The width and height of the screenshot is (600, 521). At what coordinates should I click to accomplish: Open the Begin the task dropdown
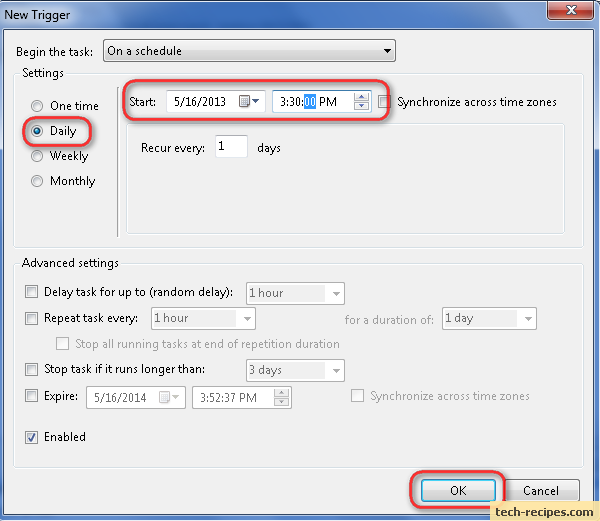[x=249, y=50]
